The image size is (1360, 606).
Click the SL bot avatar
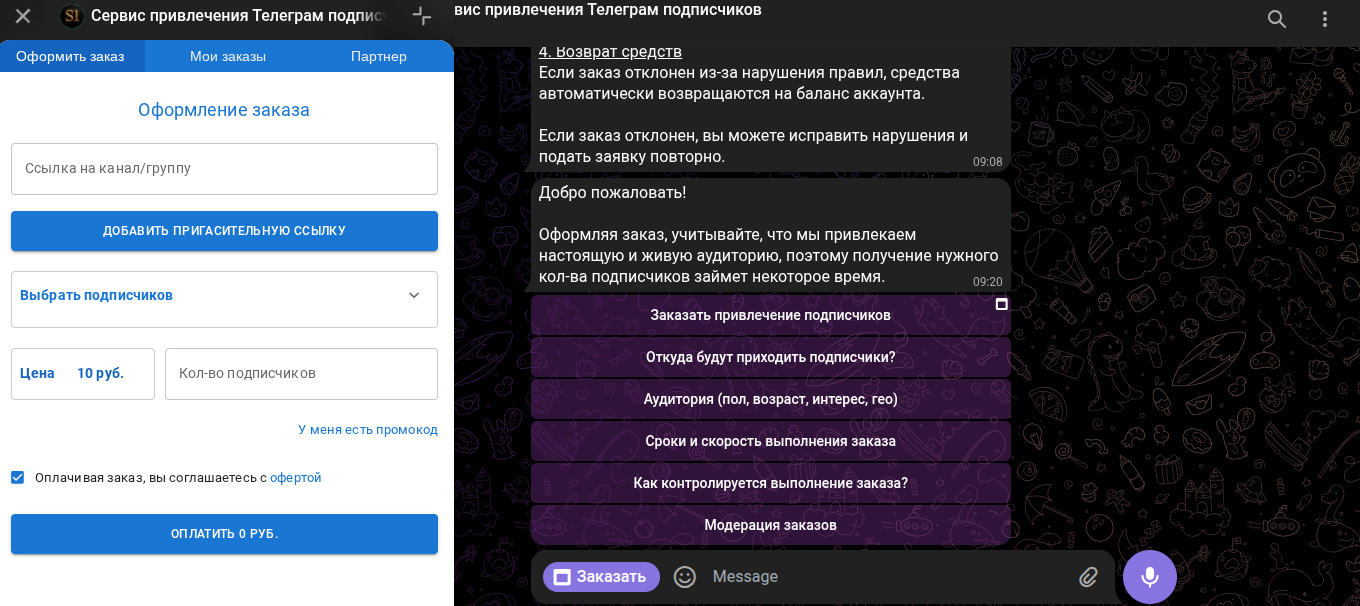[x=71, y=15]
